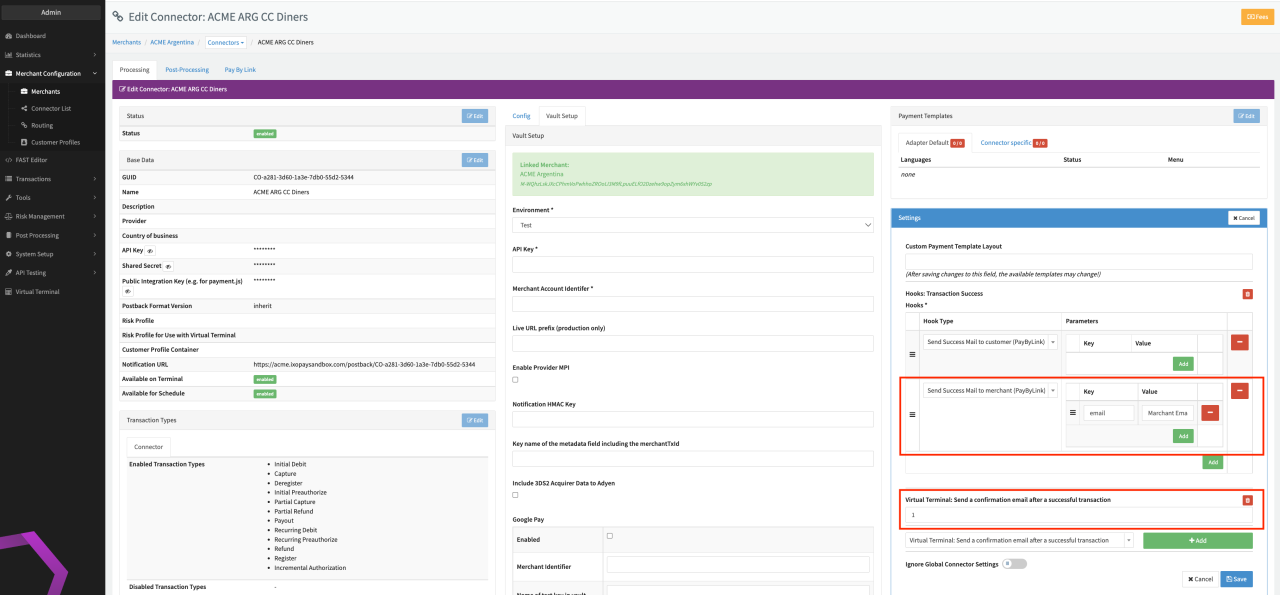This screenshot has height=595, width=1280.
Task: Delete the Virtual Terminal confirmation email setting
Action: coord(1246,500)
